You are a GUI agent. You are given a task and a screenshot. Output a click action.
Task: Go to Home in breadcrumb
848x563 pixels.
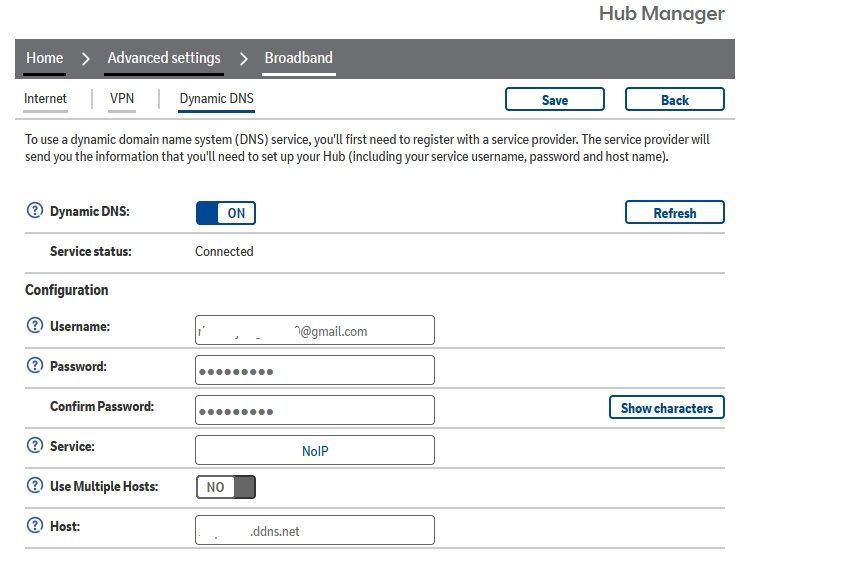click(x=45, y=58)
